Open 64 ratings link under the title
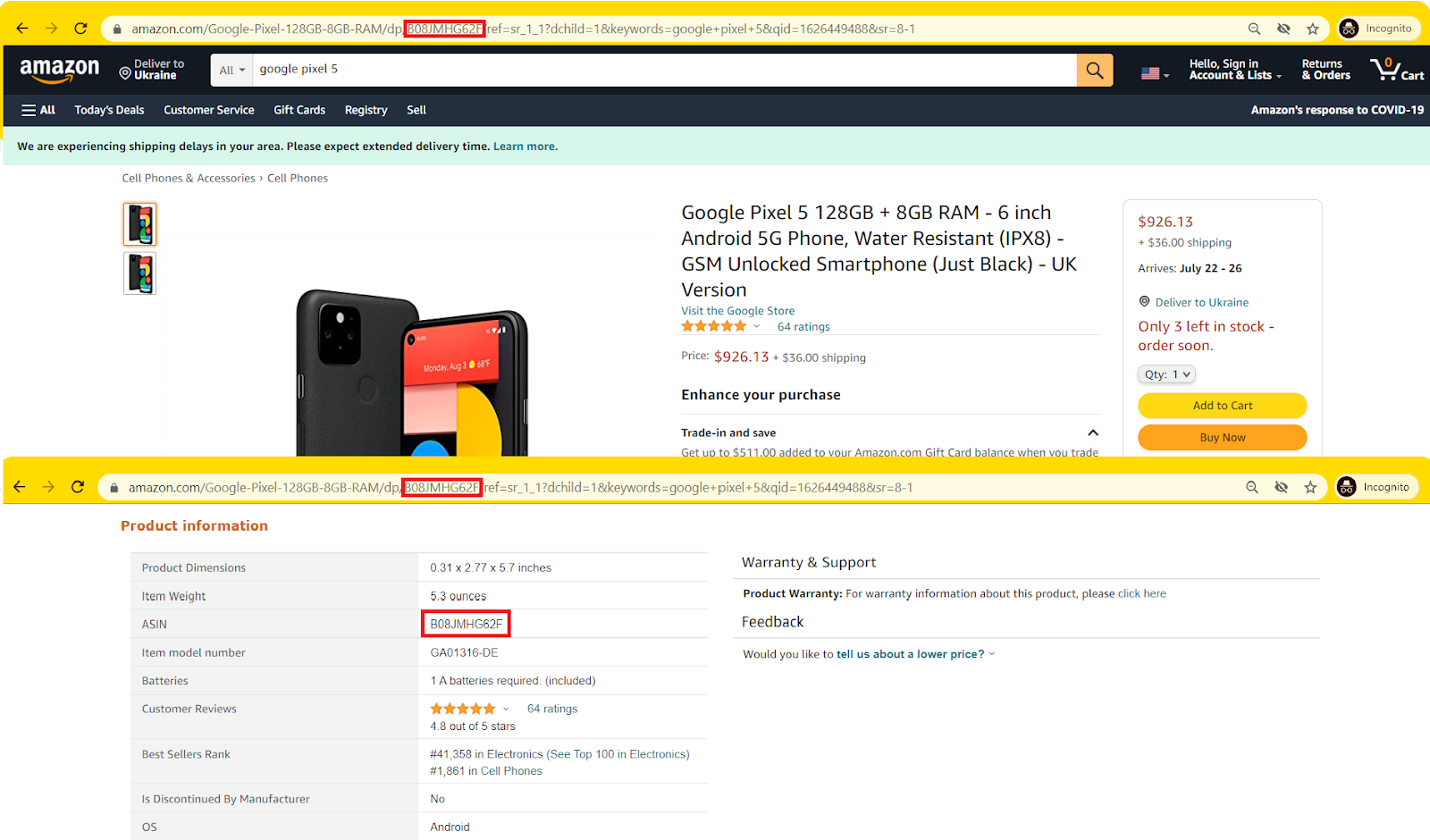This screenshot has height=840, width=1430. 803,327
